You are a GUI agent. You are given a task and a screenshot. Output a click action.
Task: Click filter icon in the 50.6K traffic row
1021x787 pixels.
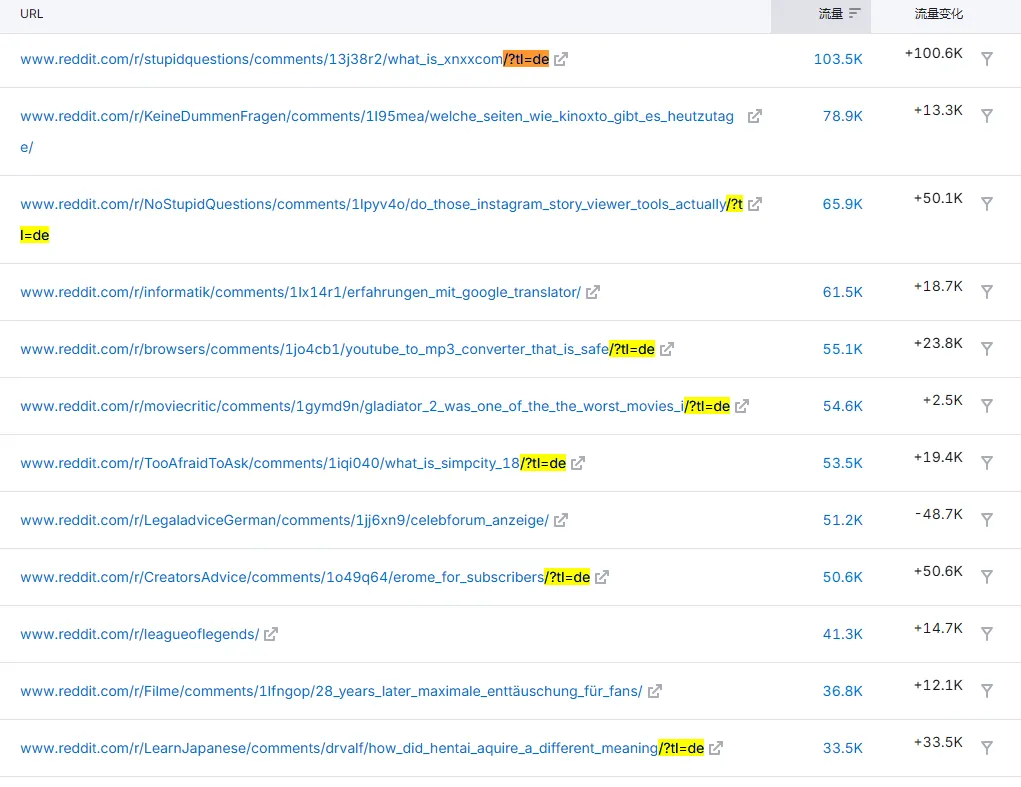[x=987, y=577]
